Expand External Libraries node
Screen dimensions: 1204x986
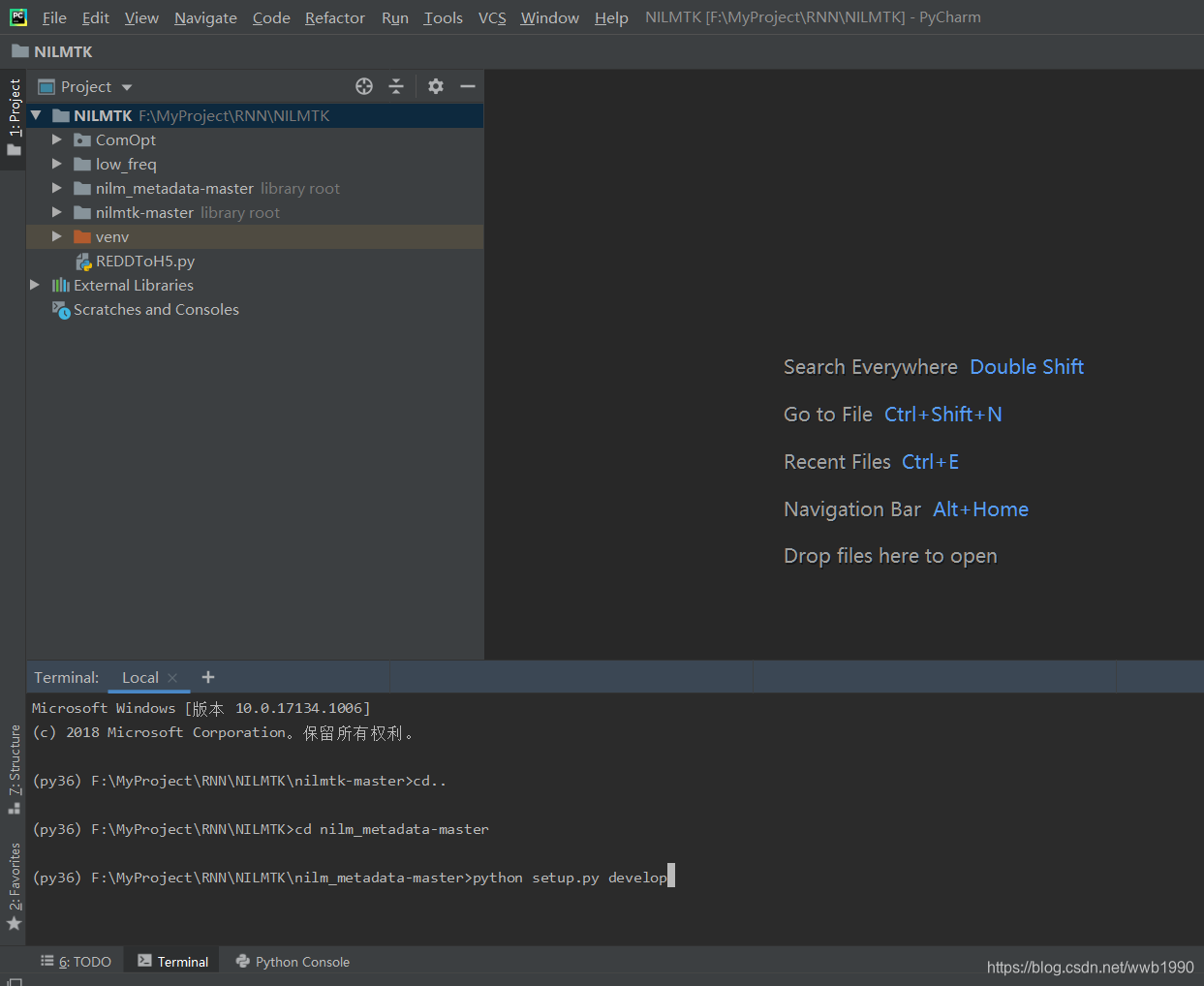[x=35, y=285]
